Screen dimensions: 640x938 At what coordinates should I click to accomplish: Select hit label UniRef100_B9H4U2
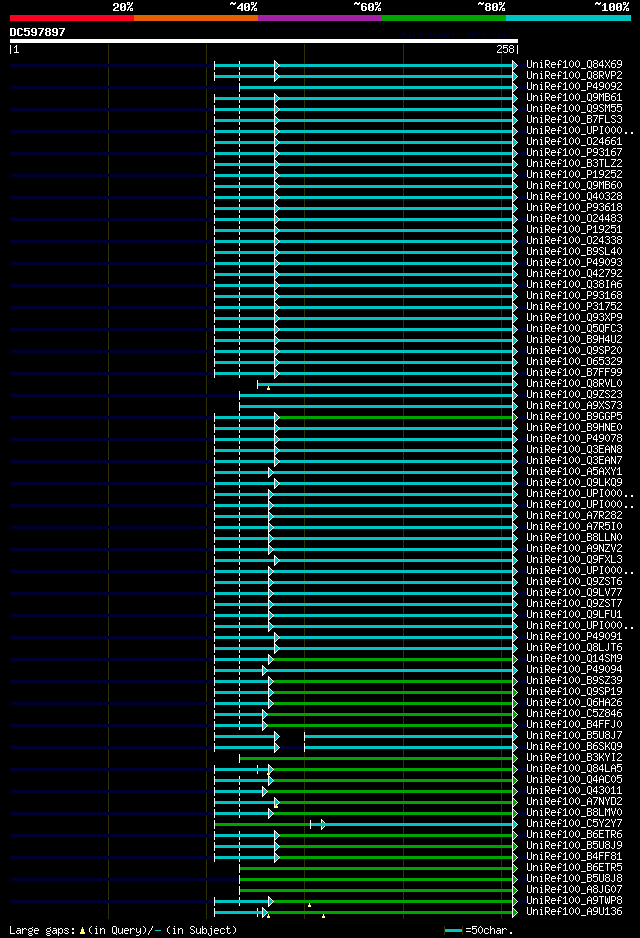click(x=574, y=339)
